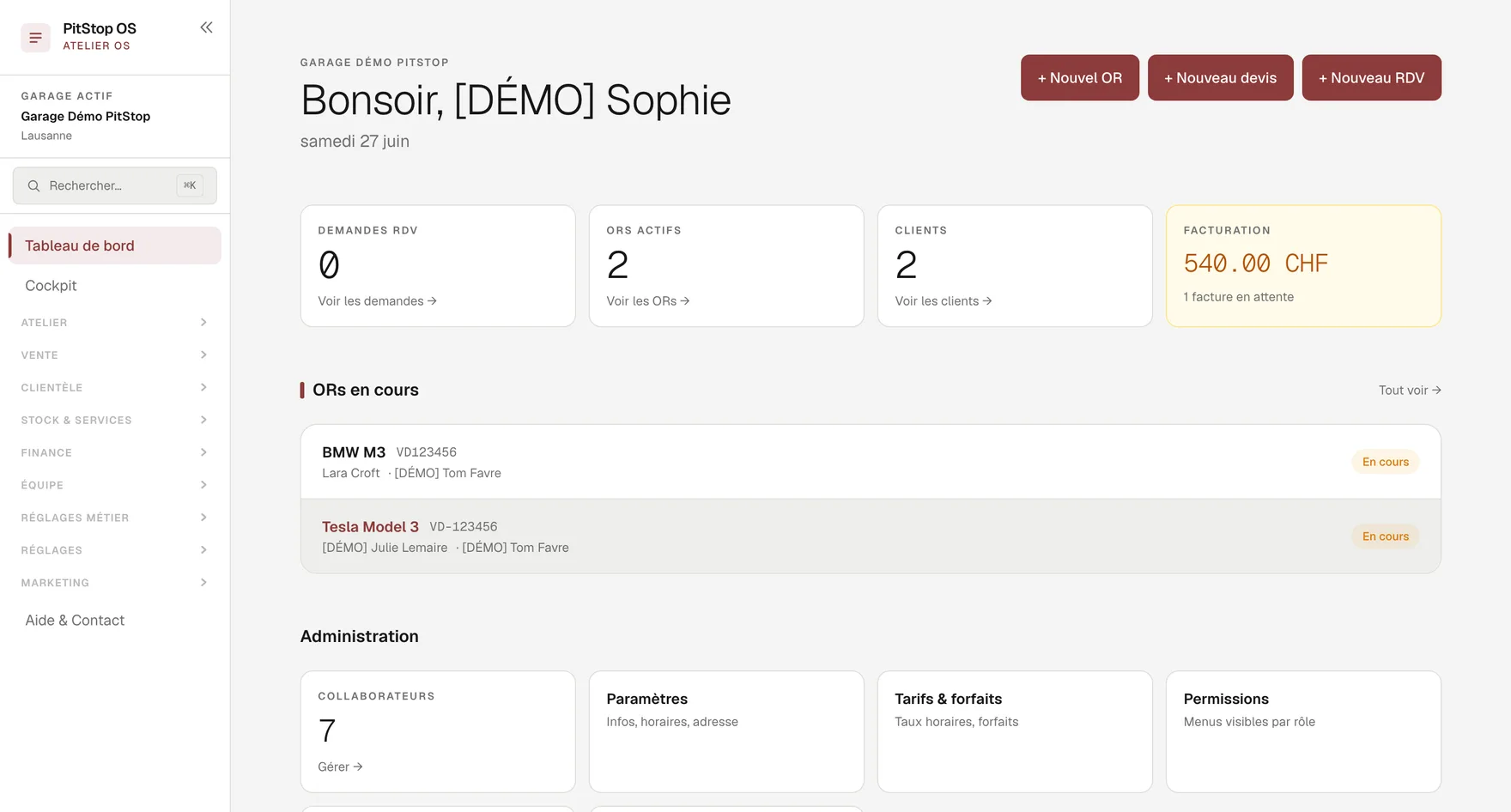Open the Tesla Model 3 repair order row
This screenshot has height=812, width=1511.
click(x=871, y=536)
